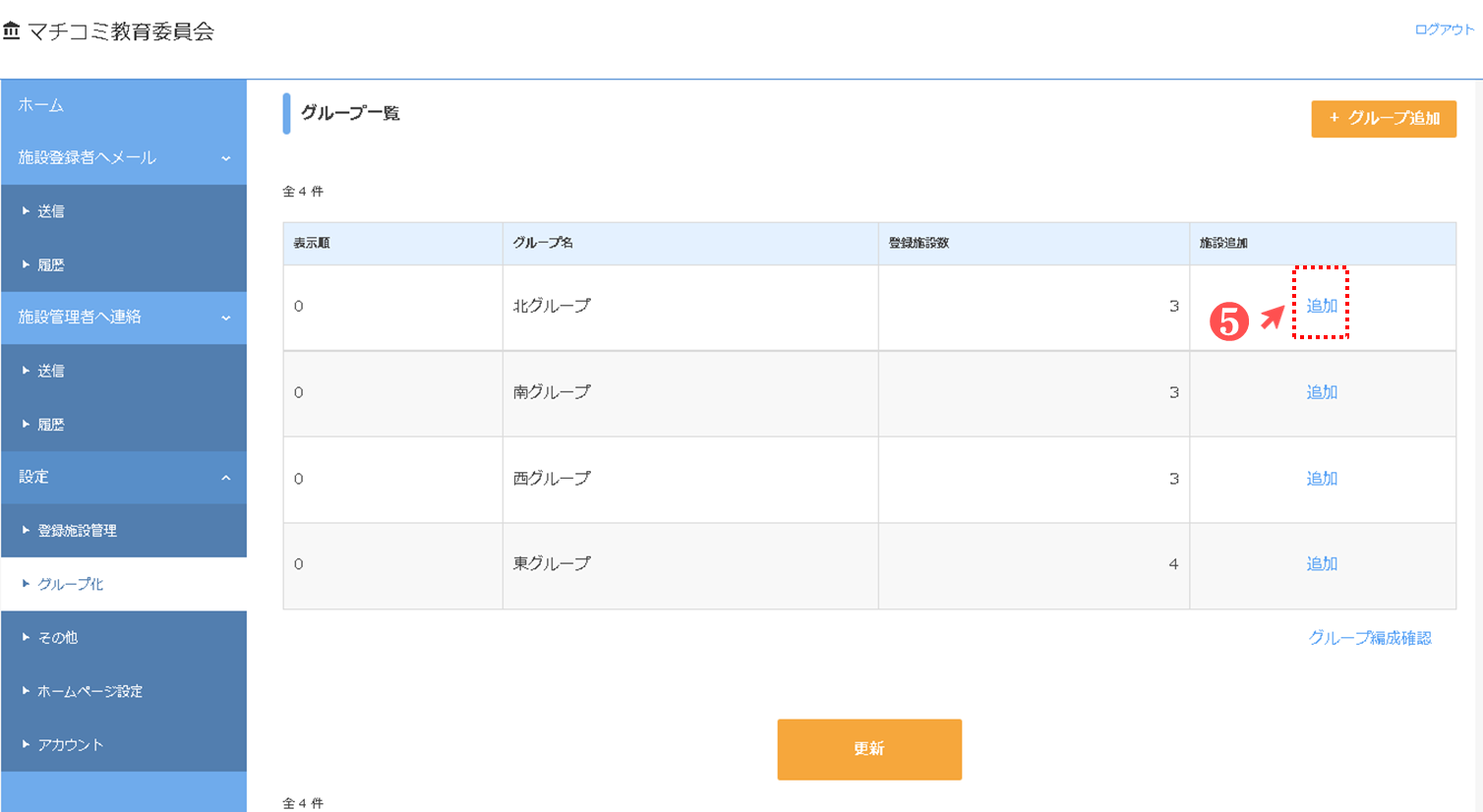The width and height of the screenshot is (1483, 812).
Task: Click the 施設追加 column header
Action: click(x=1323, y=243)
